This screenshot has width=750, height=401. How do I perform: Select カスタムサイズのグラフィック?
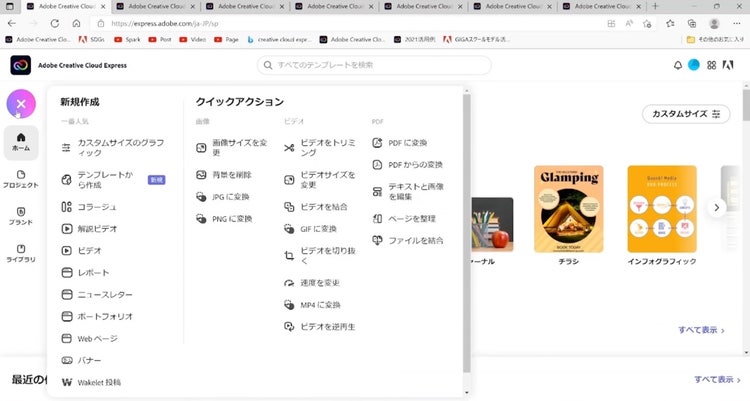coord(113,147)
